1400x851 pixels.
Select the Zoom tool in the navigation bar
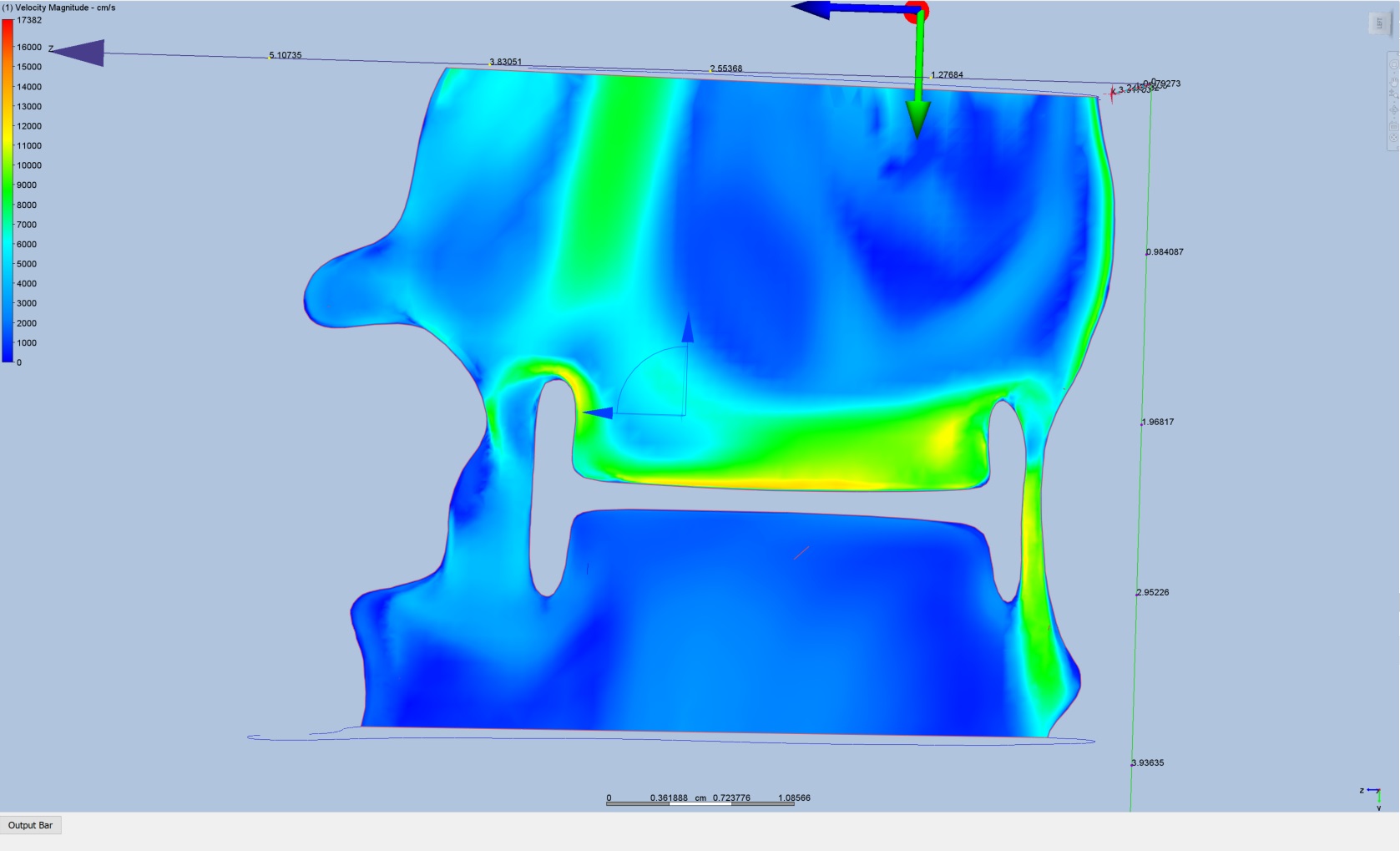[1394, 95]
